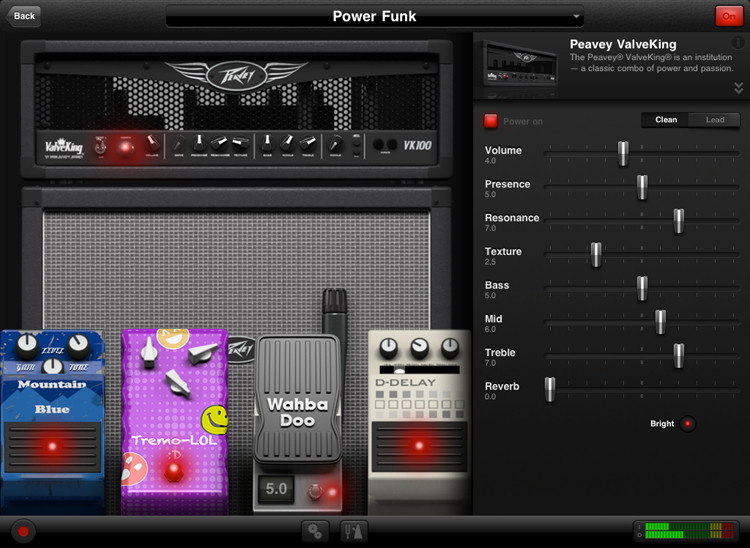Click the Peavey ValveKing title text
The image size is (750, 548).
(x=623, y=44)
